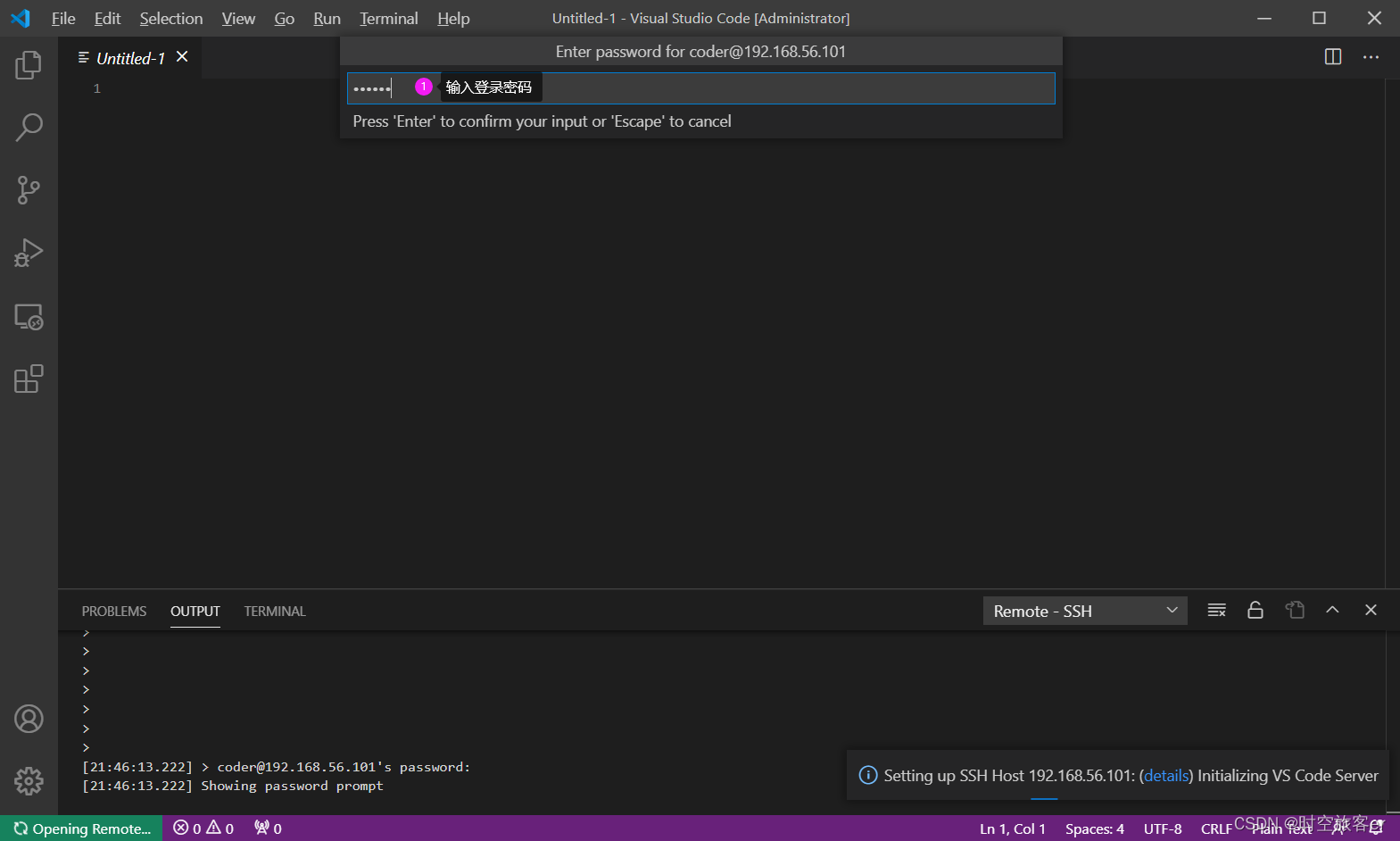The width and height of the screenshot is (1400, 841).
Task: Click the errors and warnings status
Action: pyautogui.click(x=203, y=829)
